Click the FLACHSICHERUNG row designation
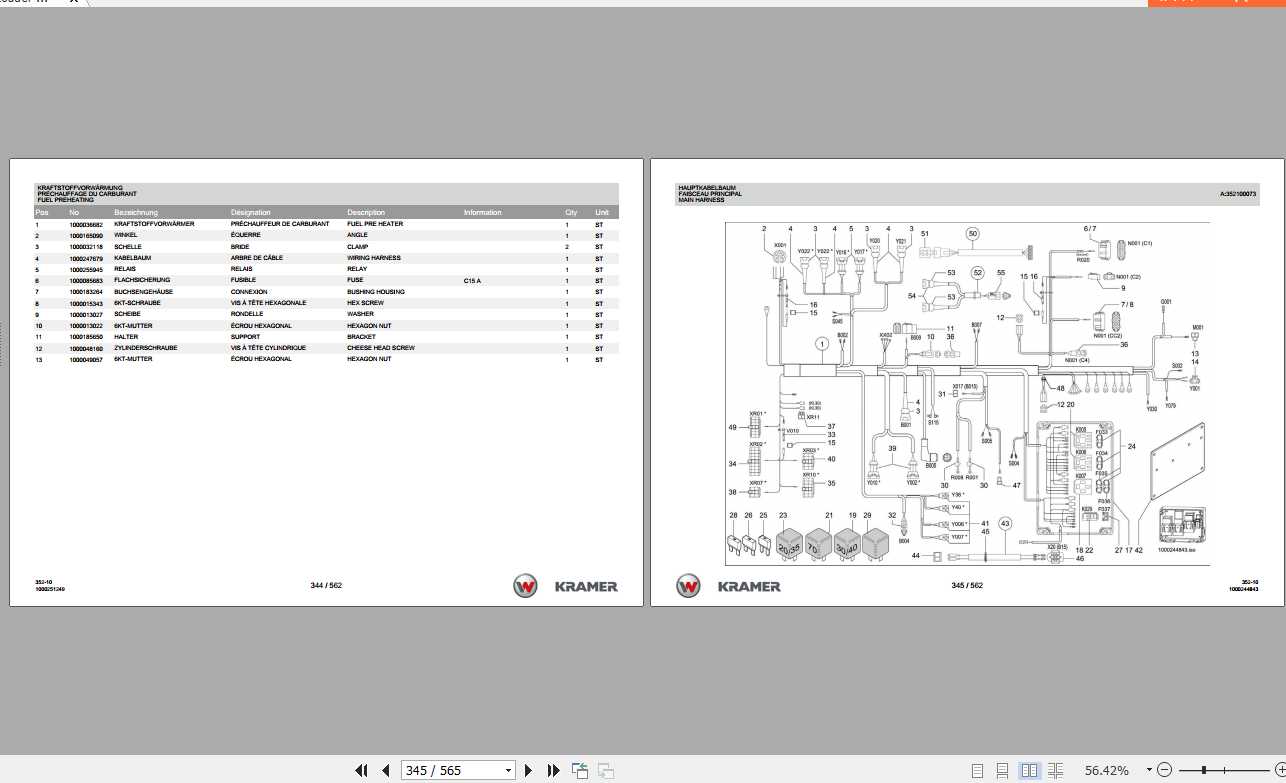The height and width of the screenshot is (783, 1286). click(x=142, y=280)
